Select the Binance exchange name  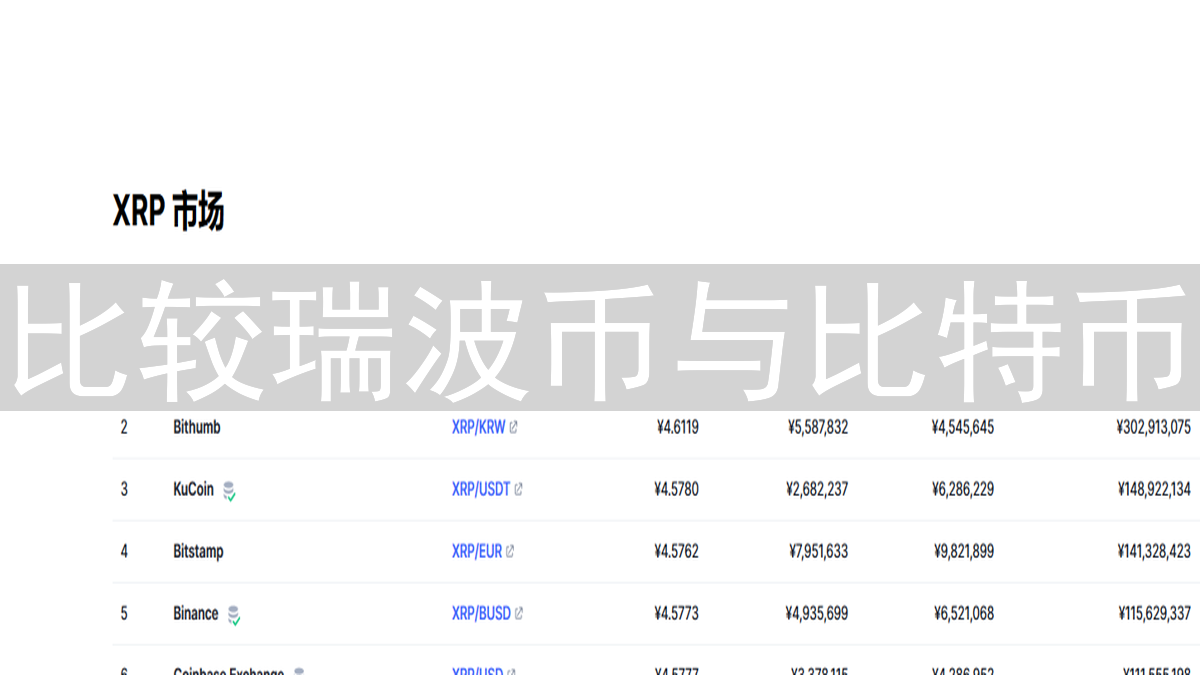tap(196, 613)
